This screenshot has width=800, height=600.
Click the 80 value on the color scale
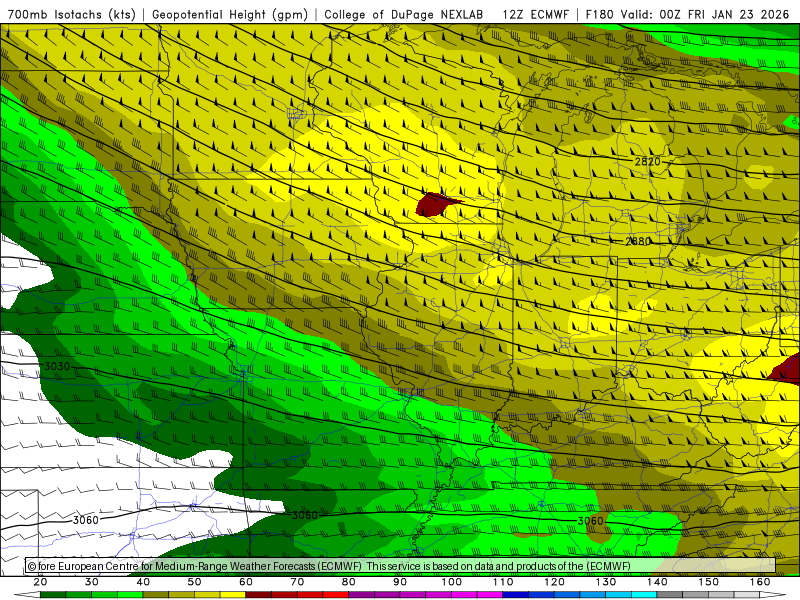pyautogui.click(x=348, y=582)
